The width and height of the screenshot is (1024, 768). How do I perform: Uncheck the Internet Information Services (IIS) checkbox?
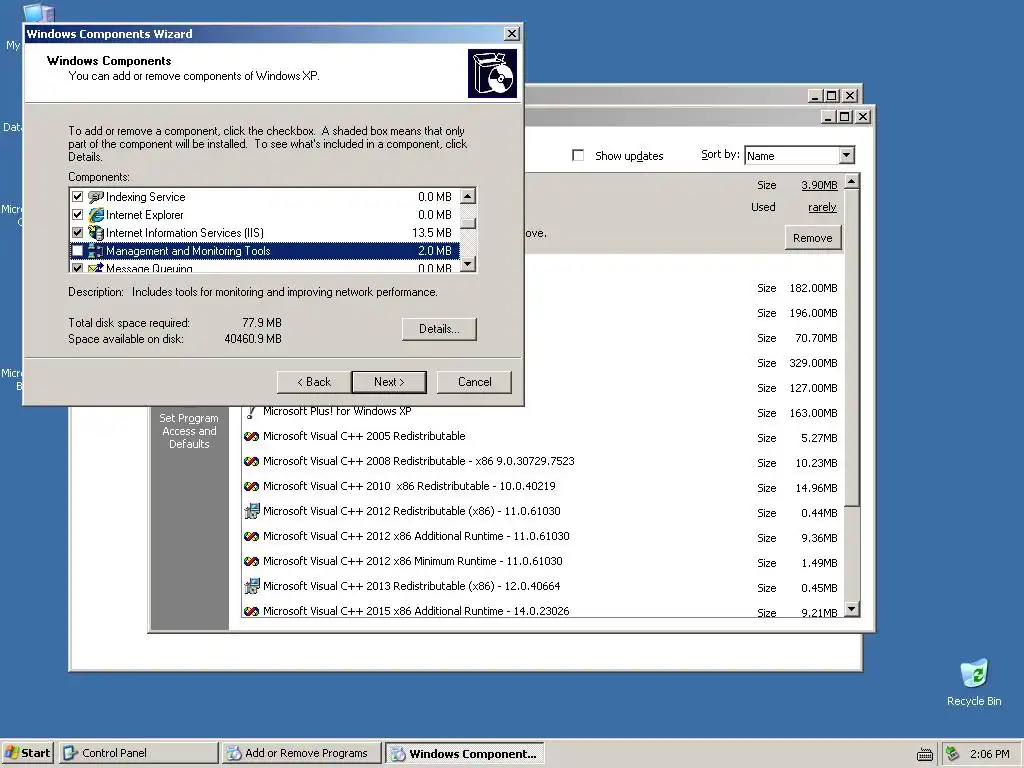pos(78,232)
